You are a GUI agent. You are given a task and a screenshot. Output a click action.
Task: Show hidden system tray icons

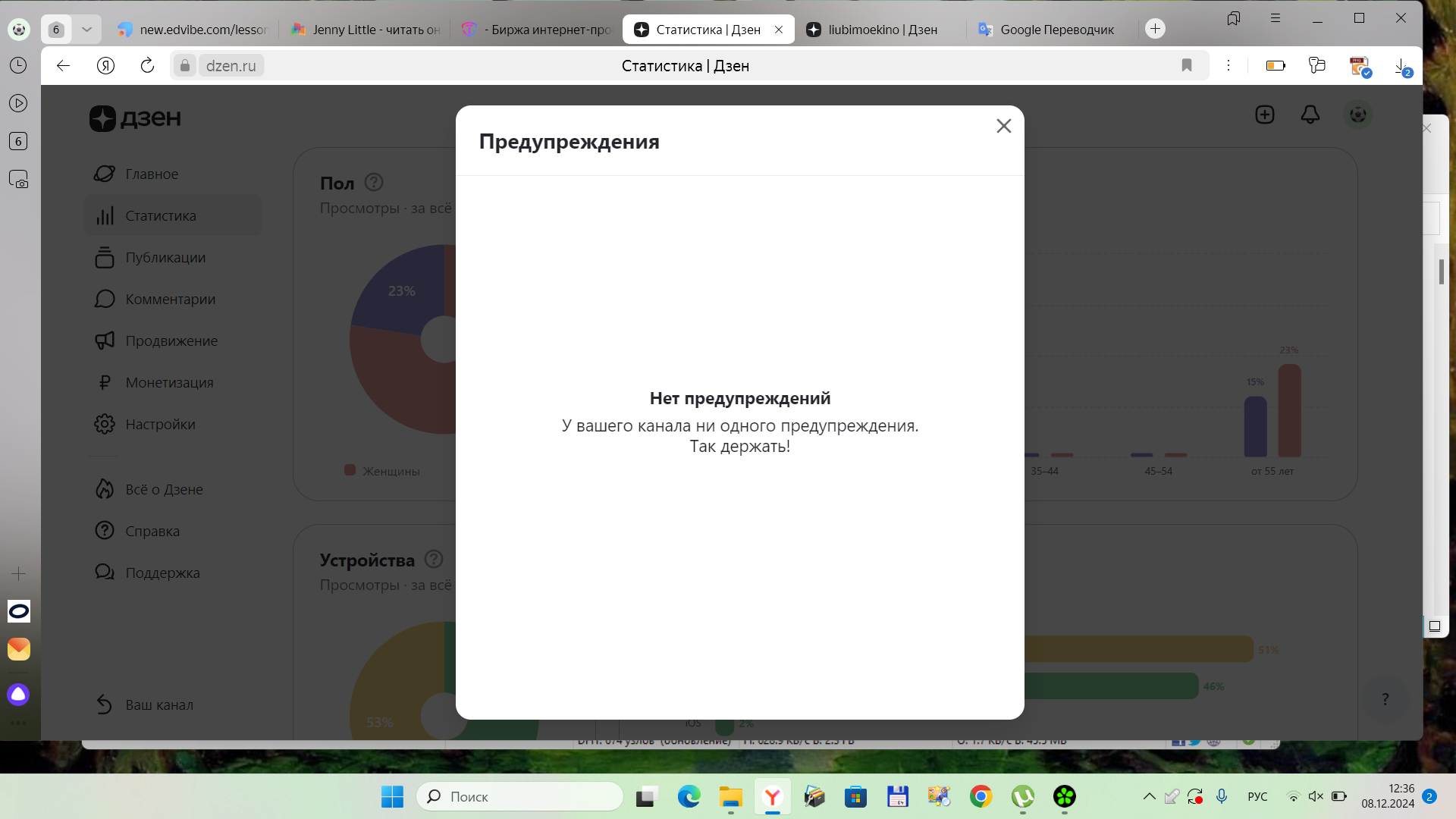point(1149,796)
